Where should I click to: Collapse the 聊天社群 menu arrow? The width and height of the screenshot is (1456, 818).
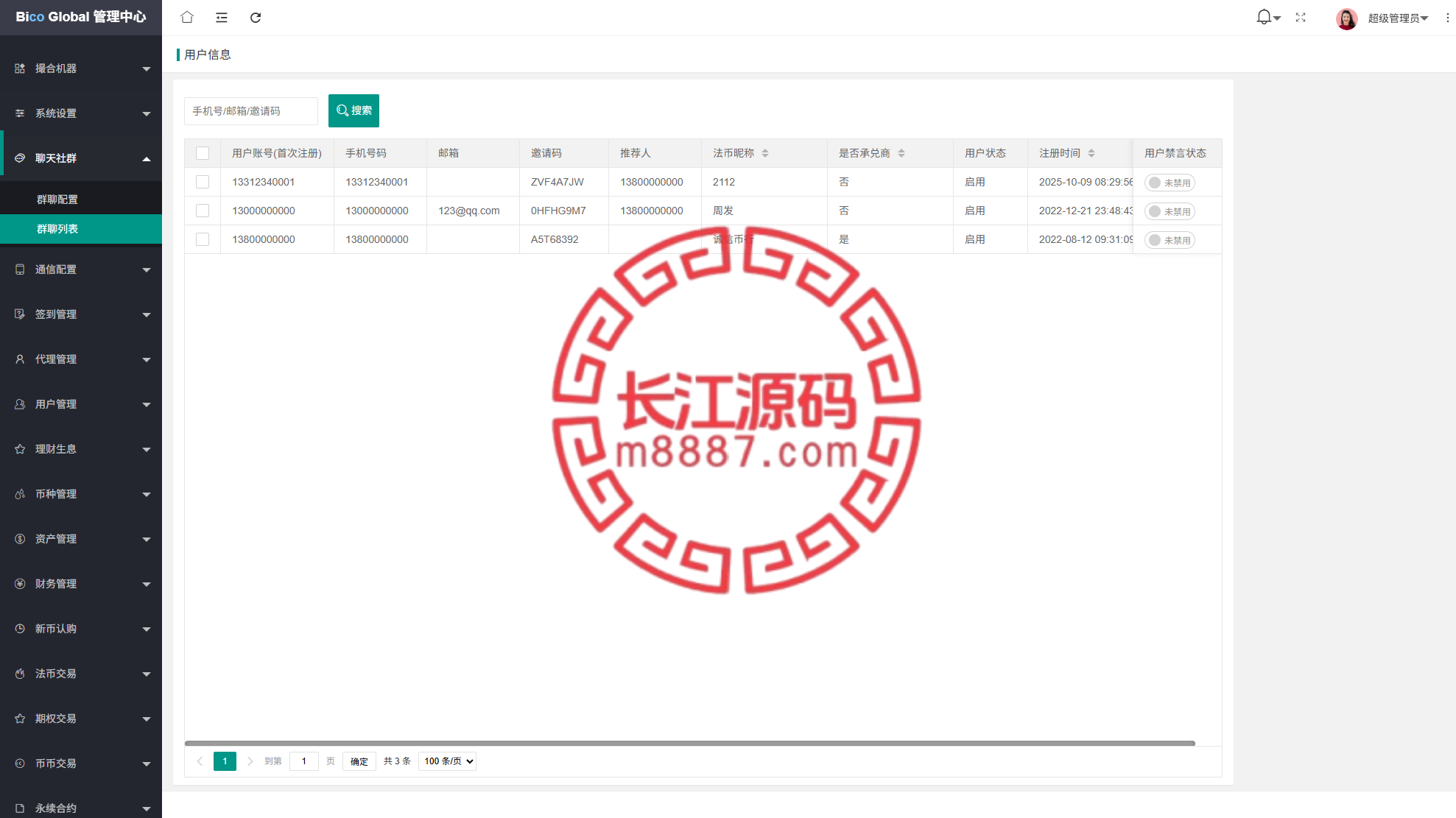147,159
